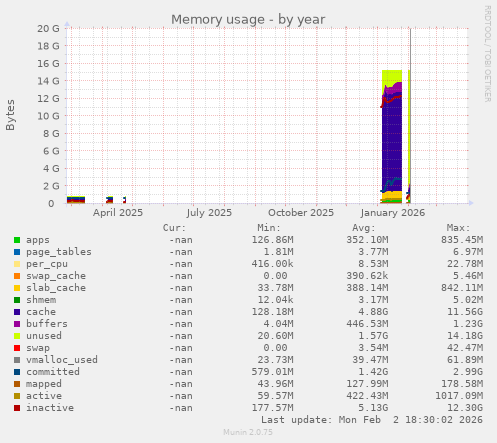Click the 'January 2026' x-axis label

(393, 213)
